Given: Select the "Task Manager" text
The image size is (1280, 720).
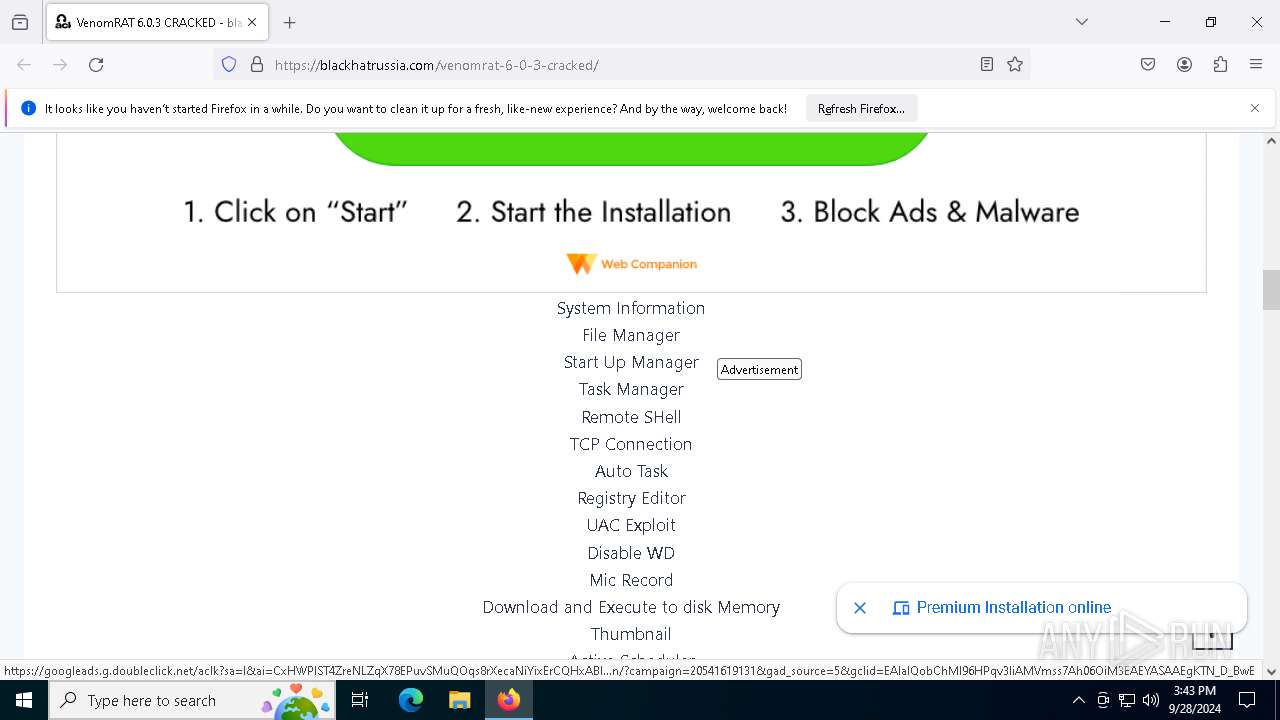Looking at the screenshot, I should pyautogui.click(x=631, y=389).
